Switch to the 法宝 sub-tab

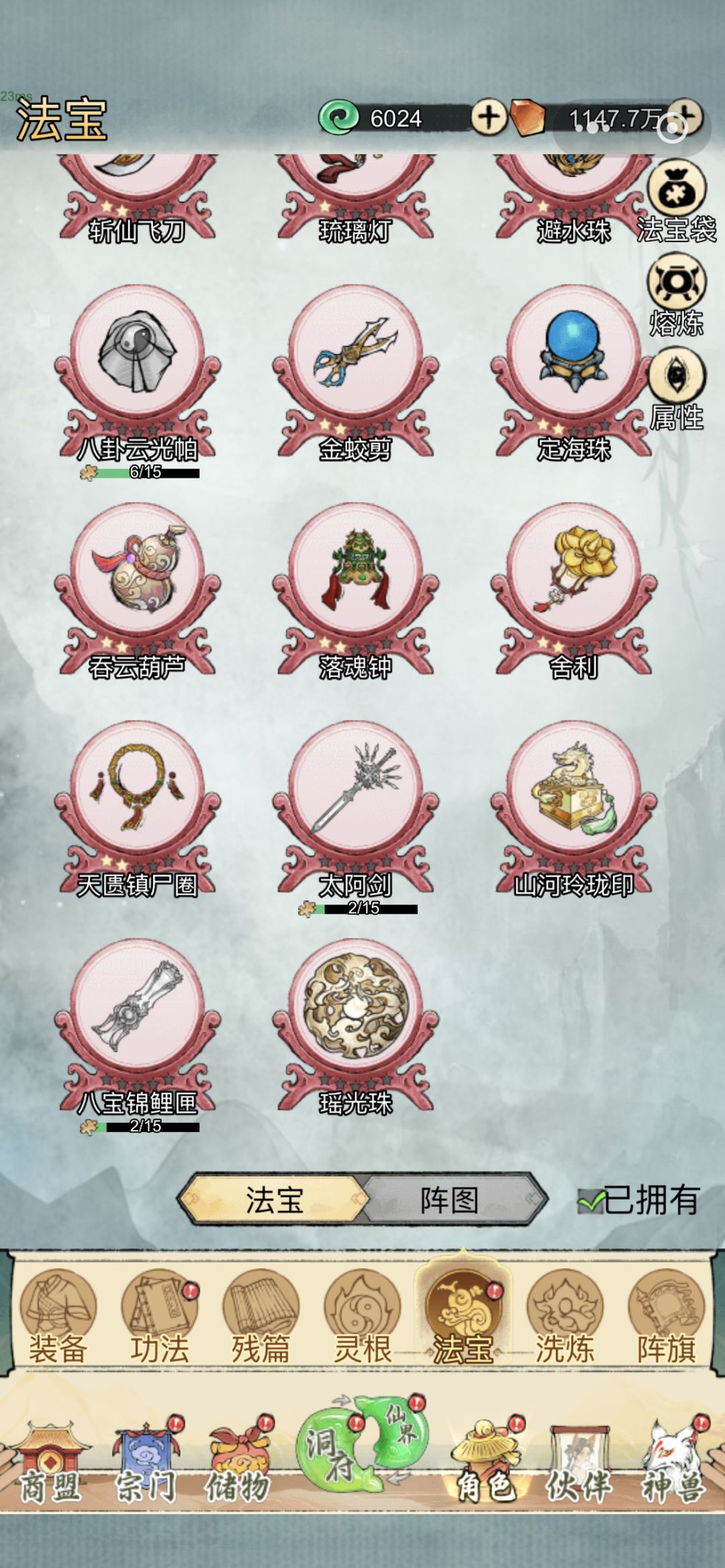coord(273,1199)
